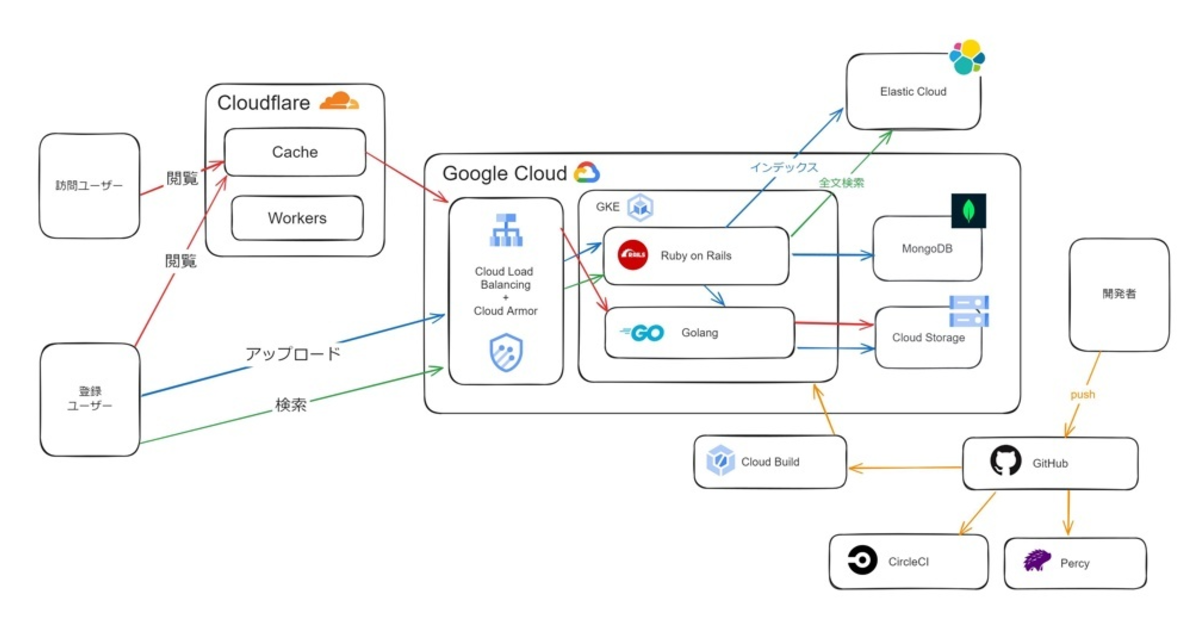Select the orange push label
1200x630 pixels.
click(1083, 394)
